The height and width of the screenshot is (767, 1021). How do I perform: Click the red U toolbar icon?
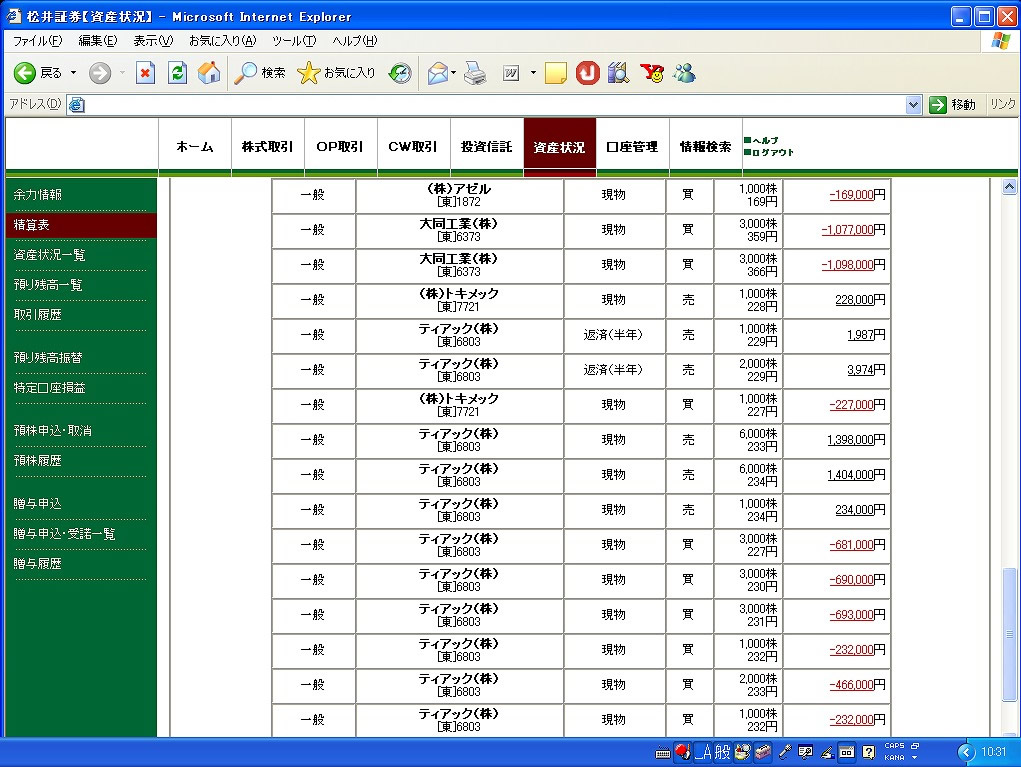pyautogui.click(x=587, y=73)
